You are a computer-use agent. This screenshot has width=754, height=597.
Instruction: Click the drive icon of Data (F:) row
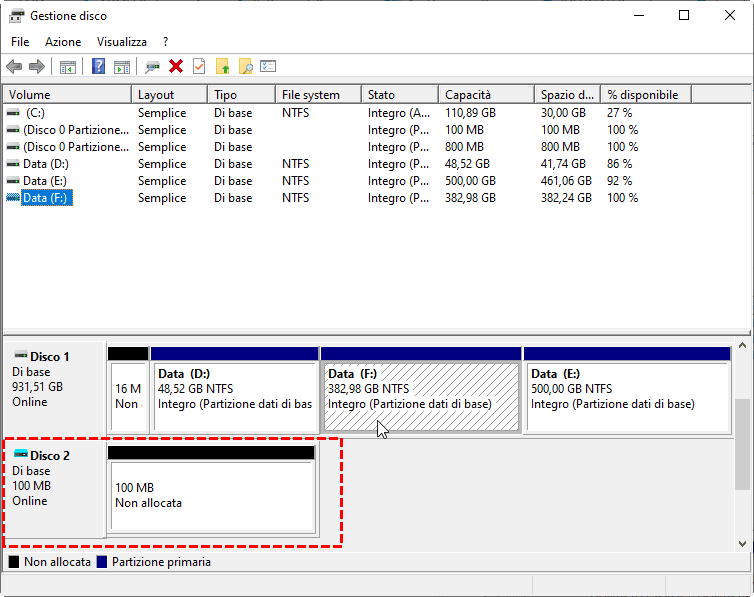coord(13,198)
